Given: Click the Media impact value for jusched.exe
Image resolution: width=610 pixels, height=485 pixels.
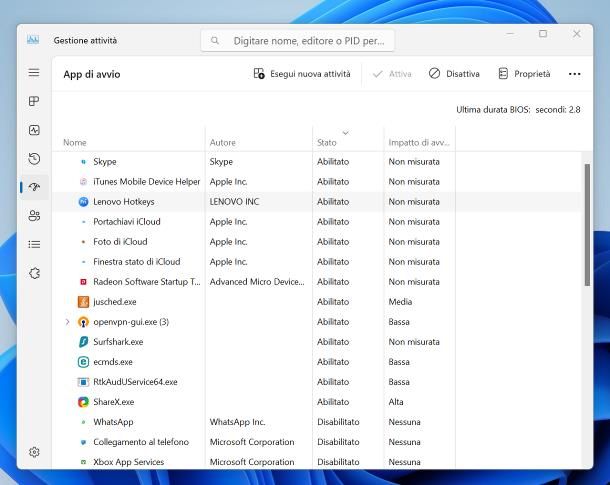Looking at the screenshot, I should click(400, 302).
